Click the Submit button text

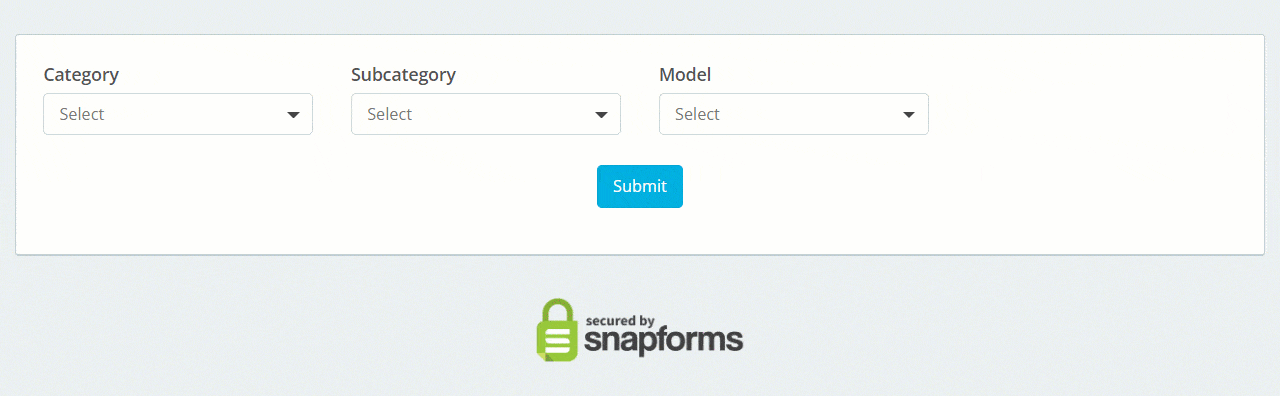coord(640,186)
